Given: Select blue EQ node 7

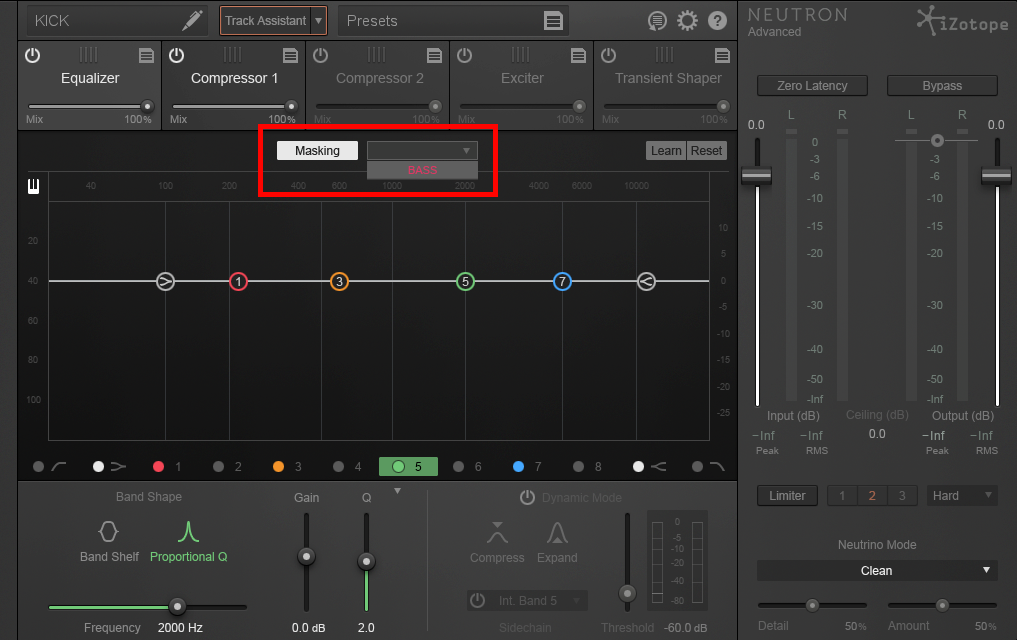Looking at the screenshot, I should click(x=562, y=281).
